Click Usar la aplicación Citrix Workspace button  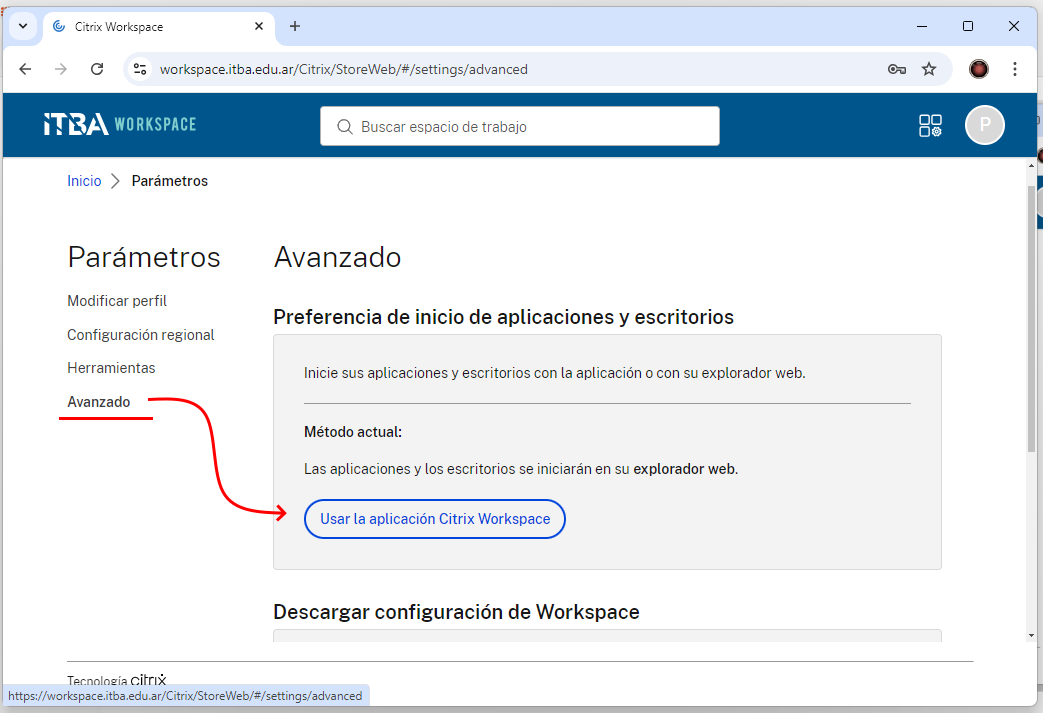(435, 519)
